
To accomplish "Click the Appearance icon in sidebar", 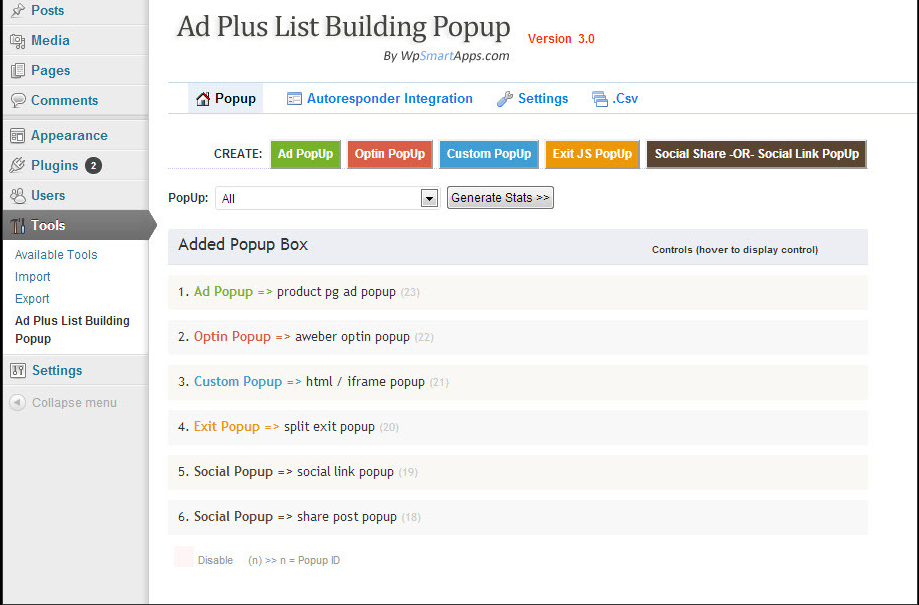I will coord(18,136).
